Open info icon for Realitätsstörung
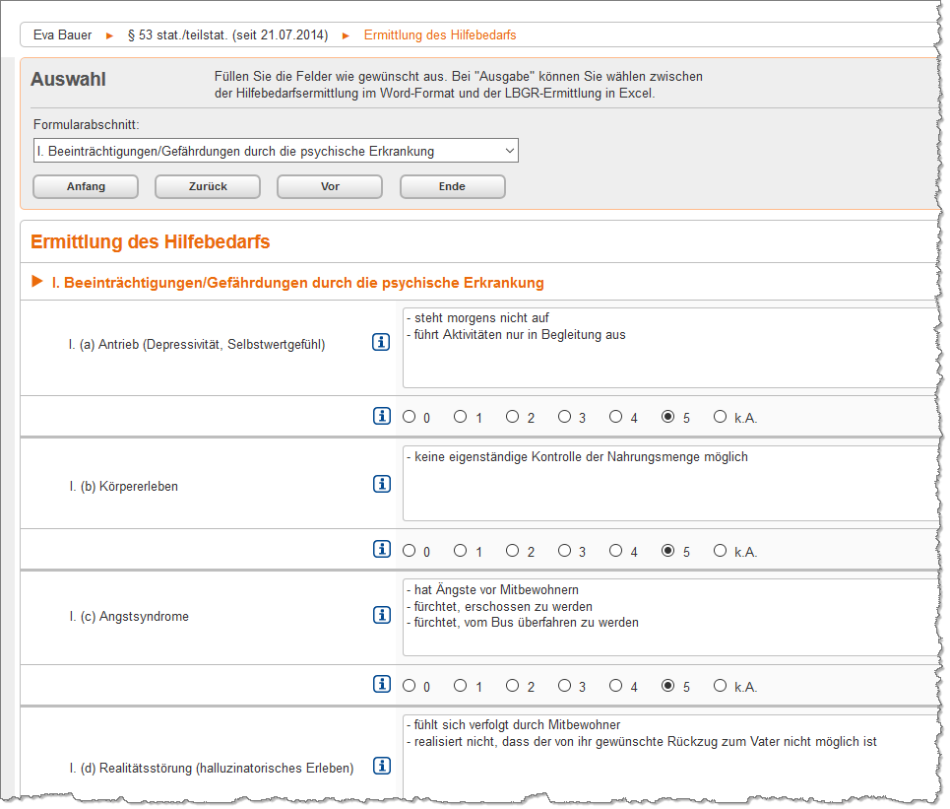The height and width of the screenshot is (809, 950). (x=381, y=766)
